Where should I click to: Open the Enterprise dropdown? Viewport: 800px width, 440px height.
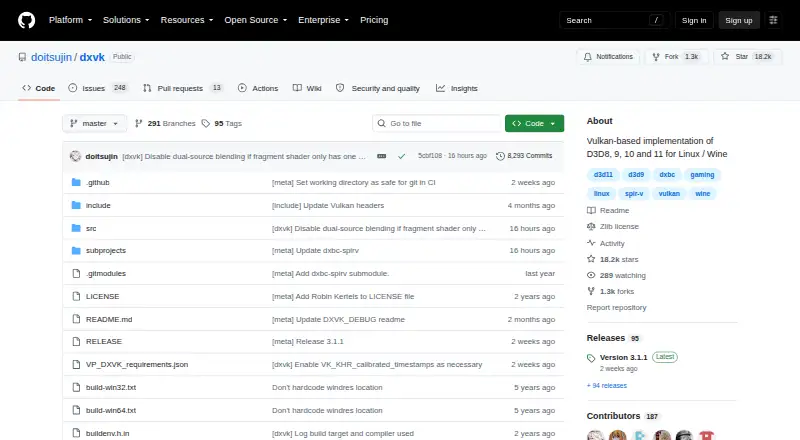click(x=323, y=20)
